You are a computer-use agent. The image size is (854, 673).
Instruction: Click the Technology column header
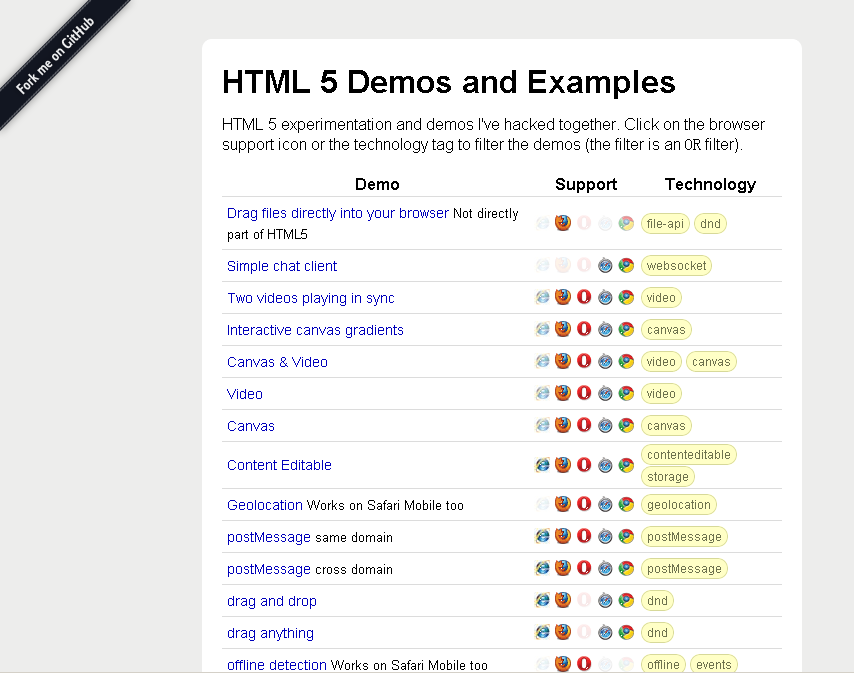click(x=710, y=184)
